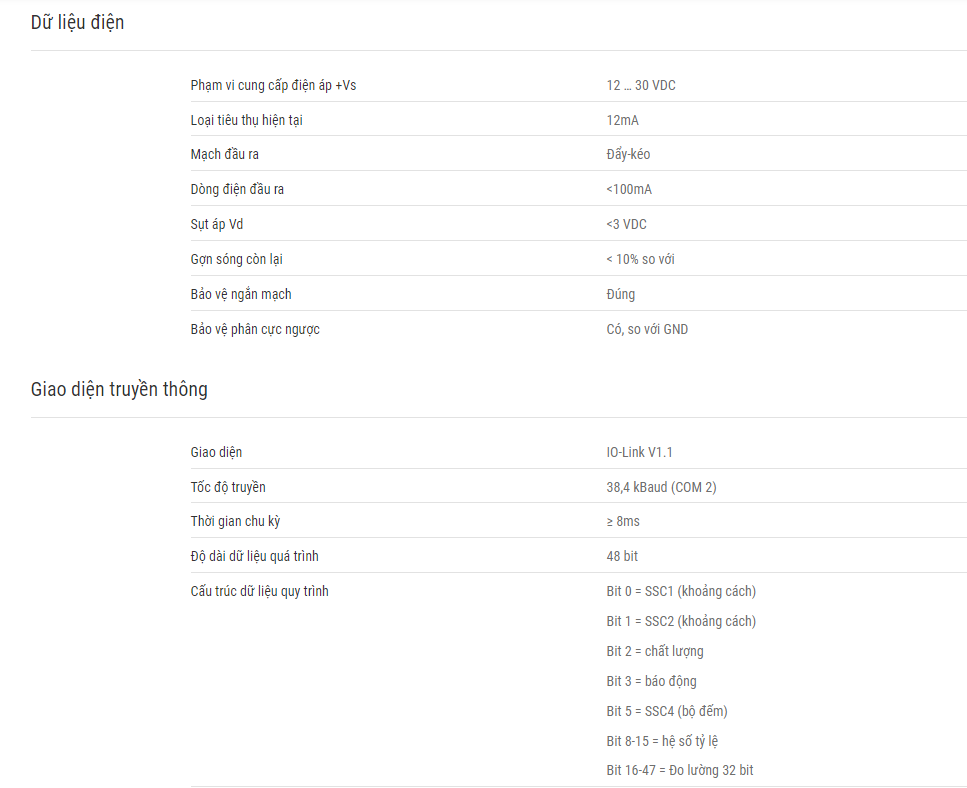The image size is (967, 788).
Task: Click the 'Giao diện truyền thông' section heading
Action: tap(119, 389)
